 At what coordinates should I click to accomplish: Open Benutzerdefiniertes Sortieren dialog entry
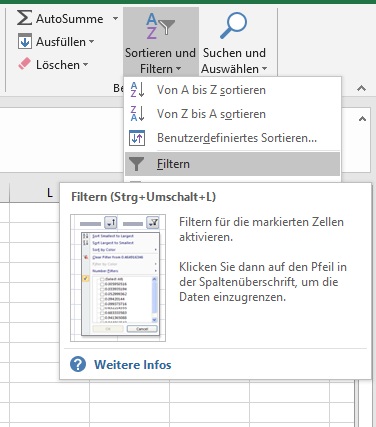point(233,138)
